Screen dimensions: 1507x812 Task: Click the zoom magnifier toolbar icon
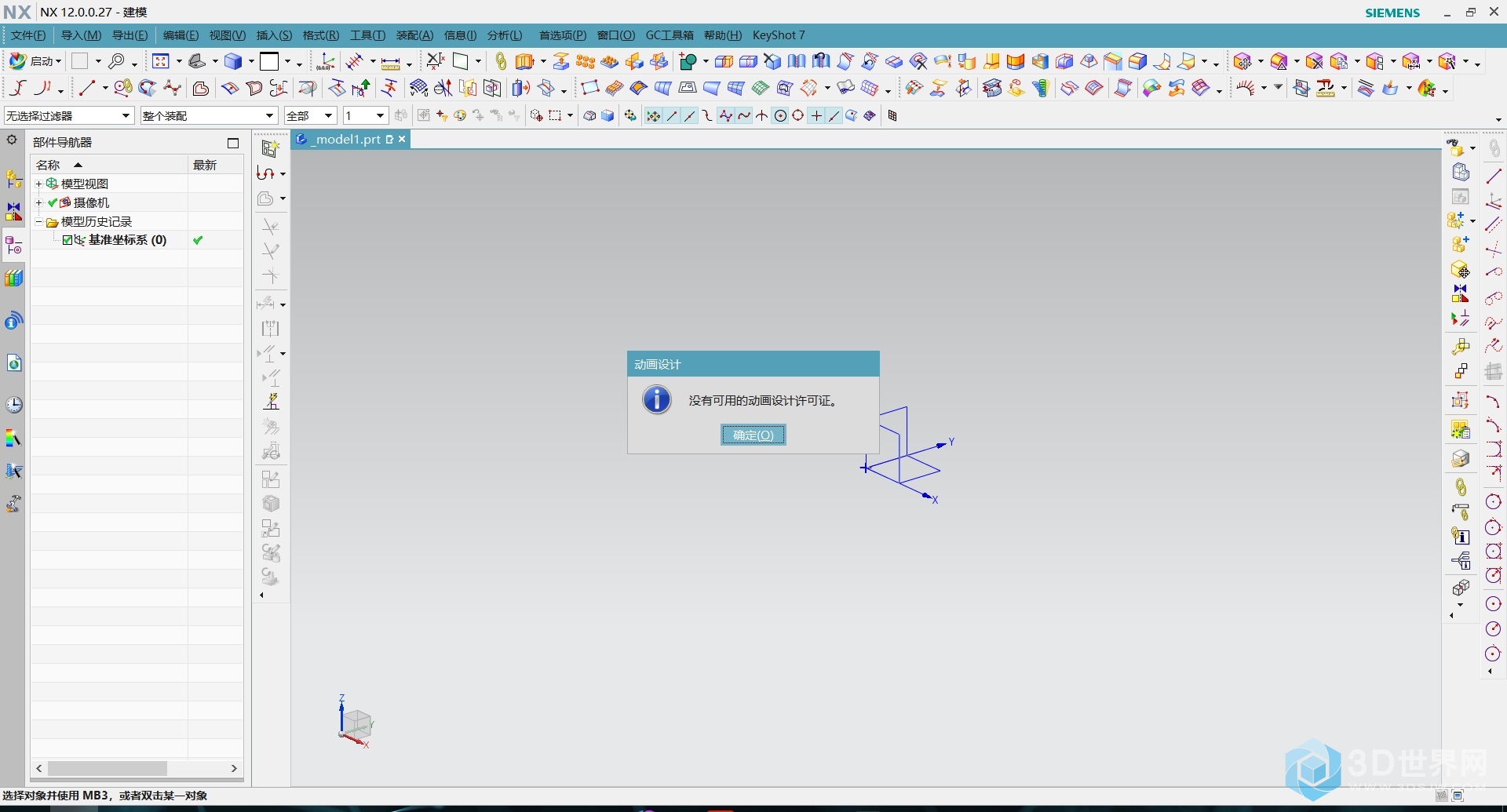click(117, 61)
